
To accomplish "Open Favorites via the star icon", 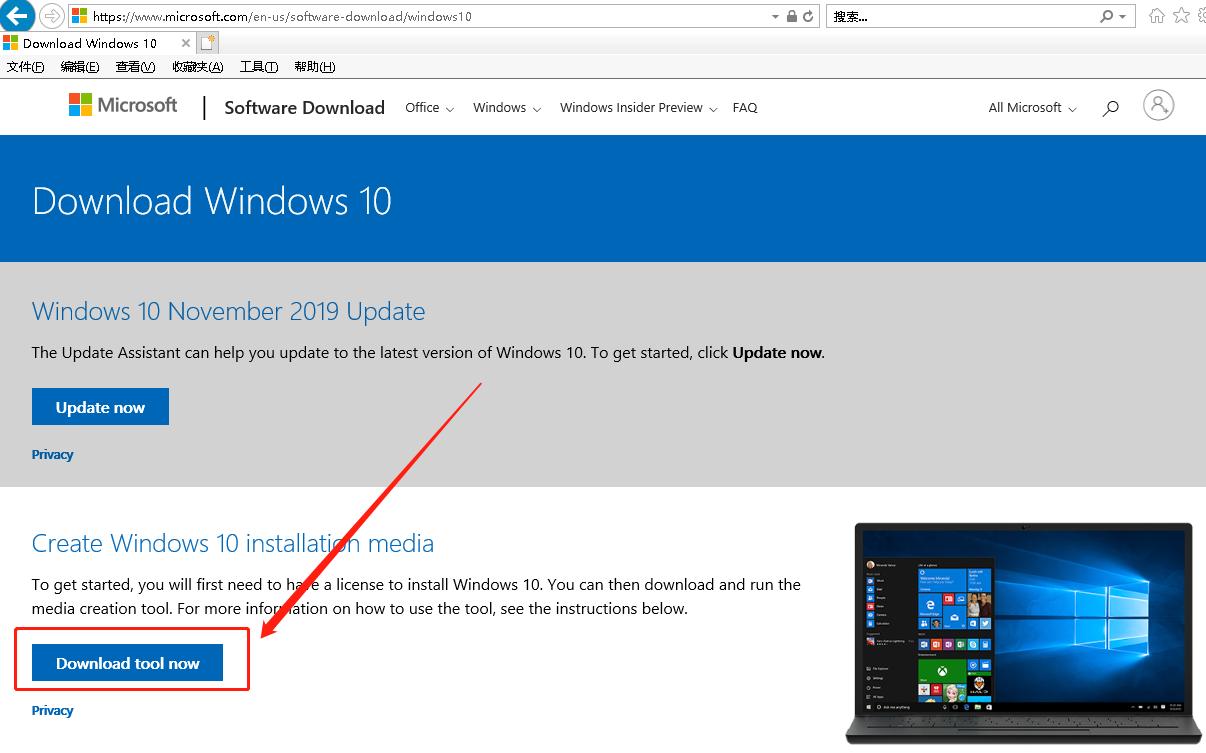I will point(1180,16).
